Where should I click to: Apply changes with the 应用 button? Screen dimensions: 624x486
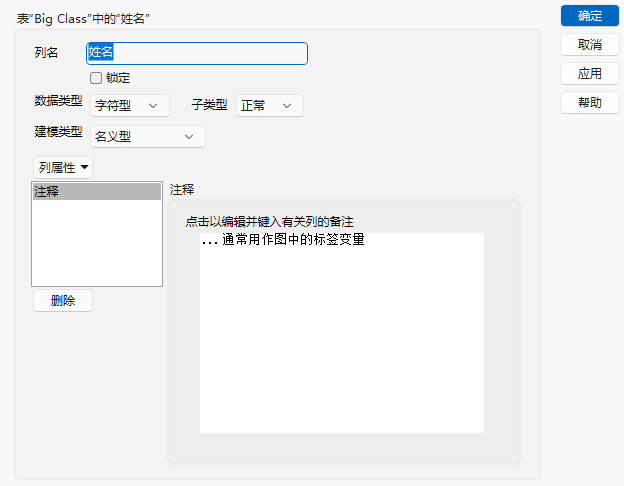590,74
